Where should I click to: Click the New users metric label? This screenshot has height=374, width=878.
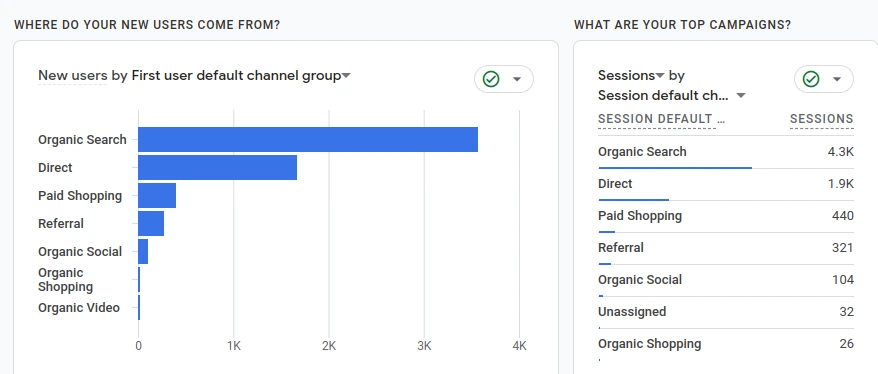(x=72, y=76)
